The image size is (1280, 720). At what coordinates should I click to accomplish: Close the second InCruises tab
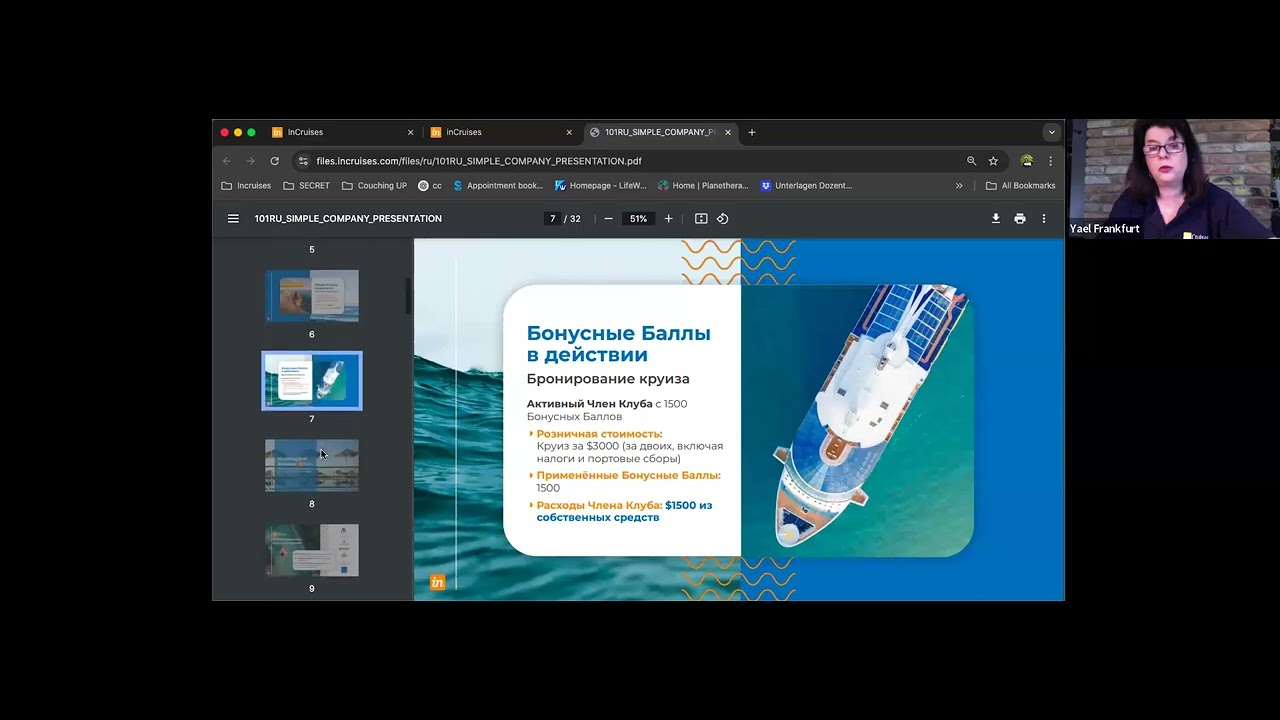[569, 132]
